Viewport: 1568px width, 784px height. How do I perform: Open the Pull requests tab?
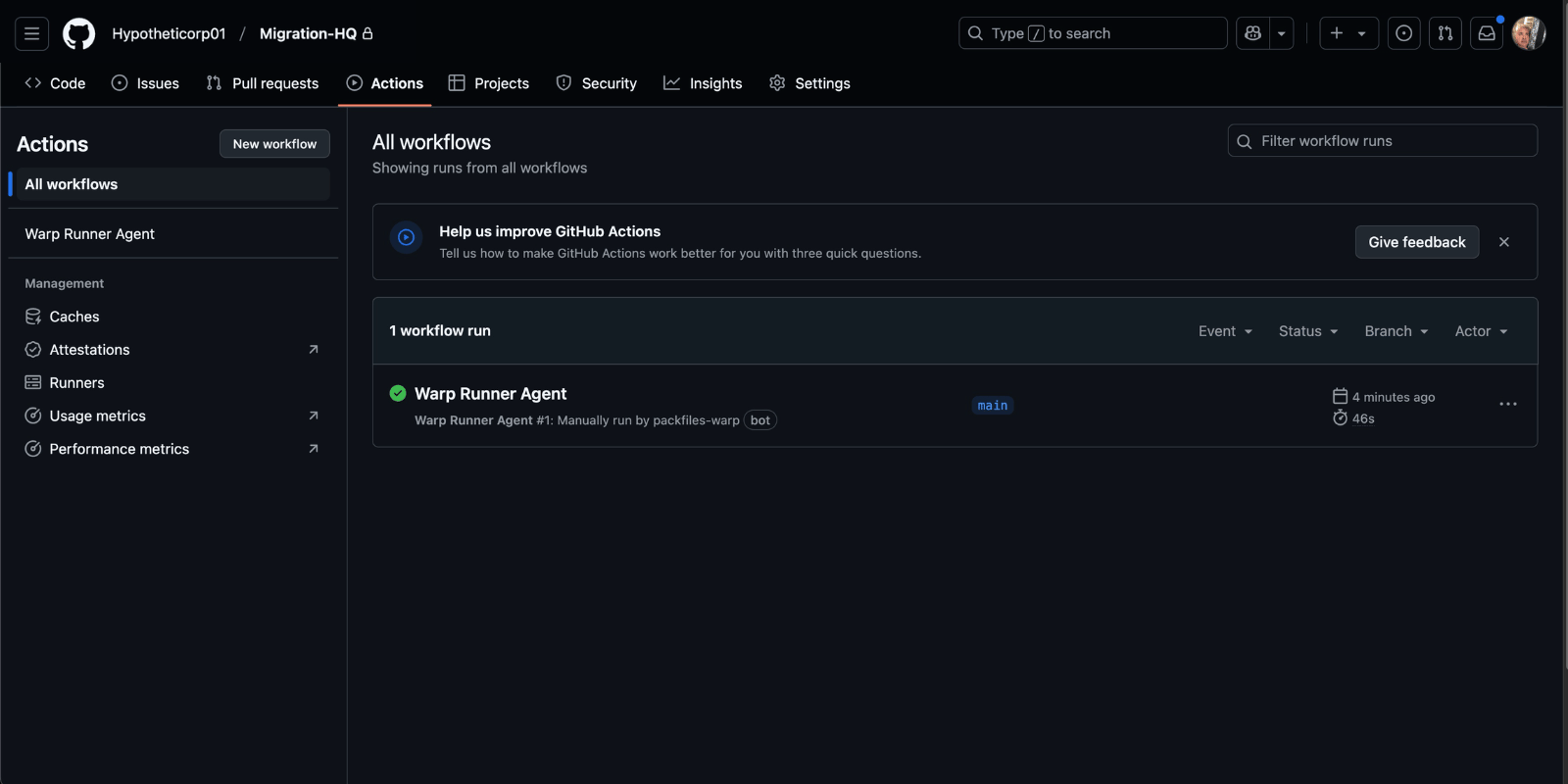263,83
